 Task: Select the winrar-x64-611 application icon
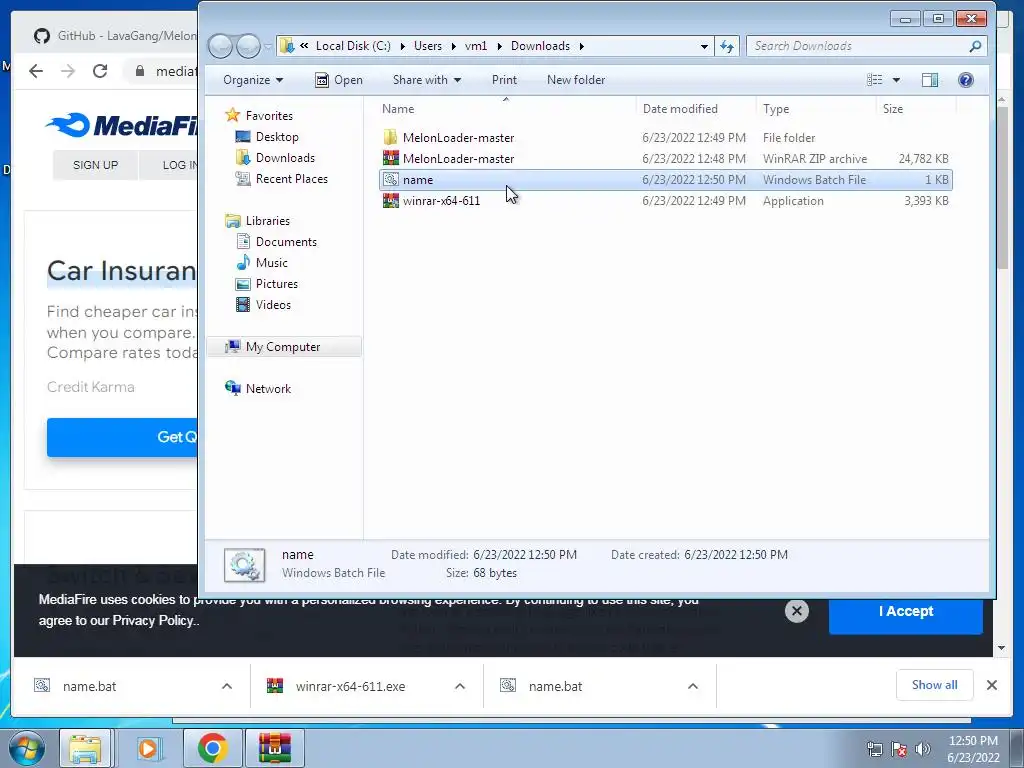coord(391,200)
